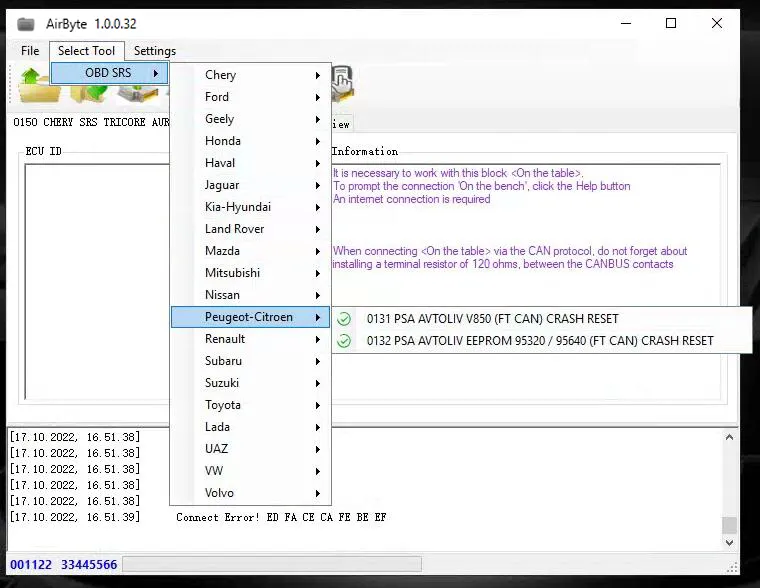The width and height of the screenshot is (760, 588).
Task: Select the OBD SRS submenu item
Action: pyautogui.click(x=109, y=73)
